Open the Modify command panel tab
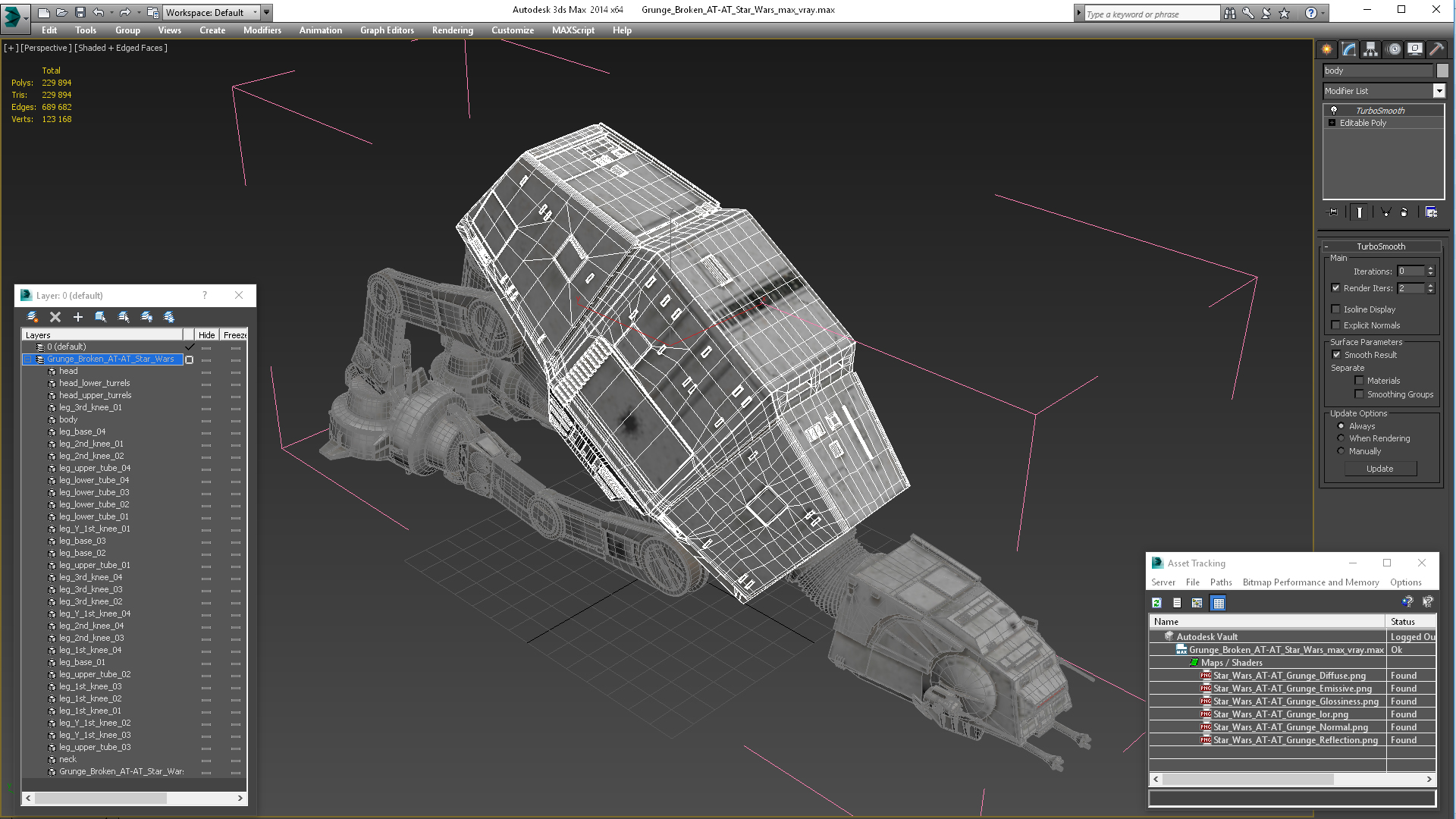Screen dimensions: 1456x819 click(x=1349, y=49)
